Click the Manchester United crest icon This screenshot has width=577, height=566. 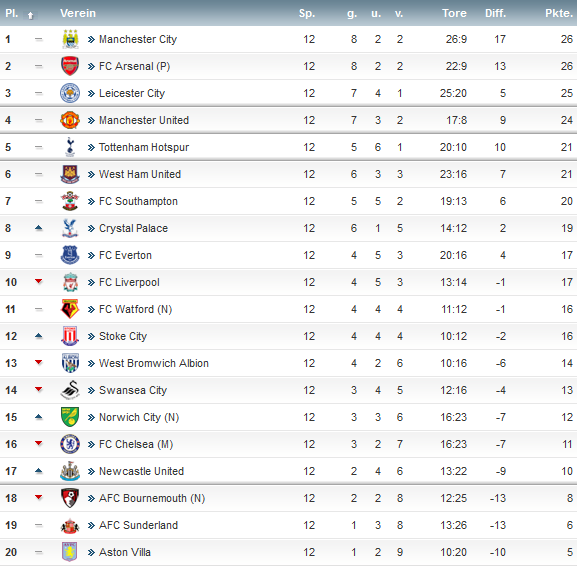[x=70, y=120]
